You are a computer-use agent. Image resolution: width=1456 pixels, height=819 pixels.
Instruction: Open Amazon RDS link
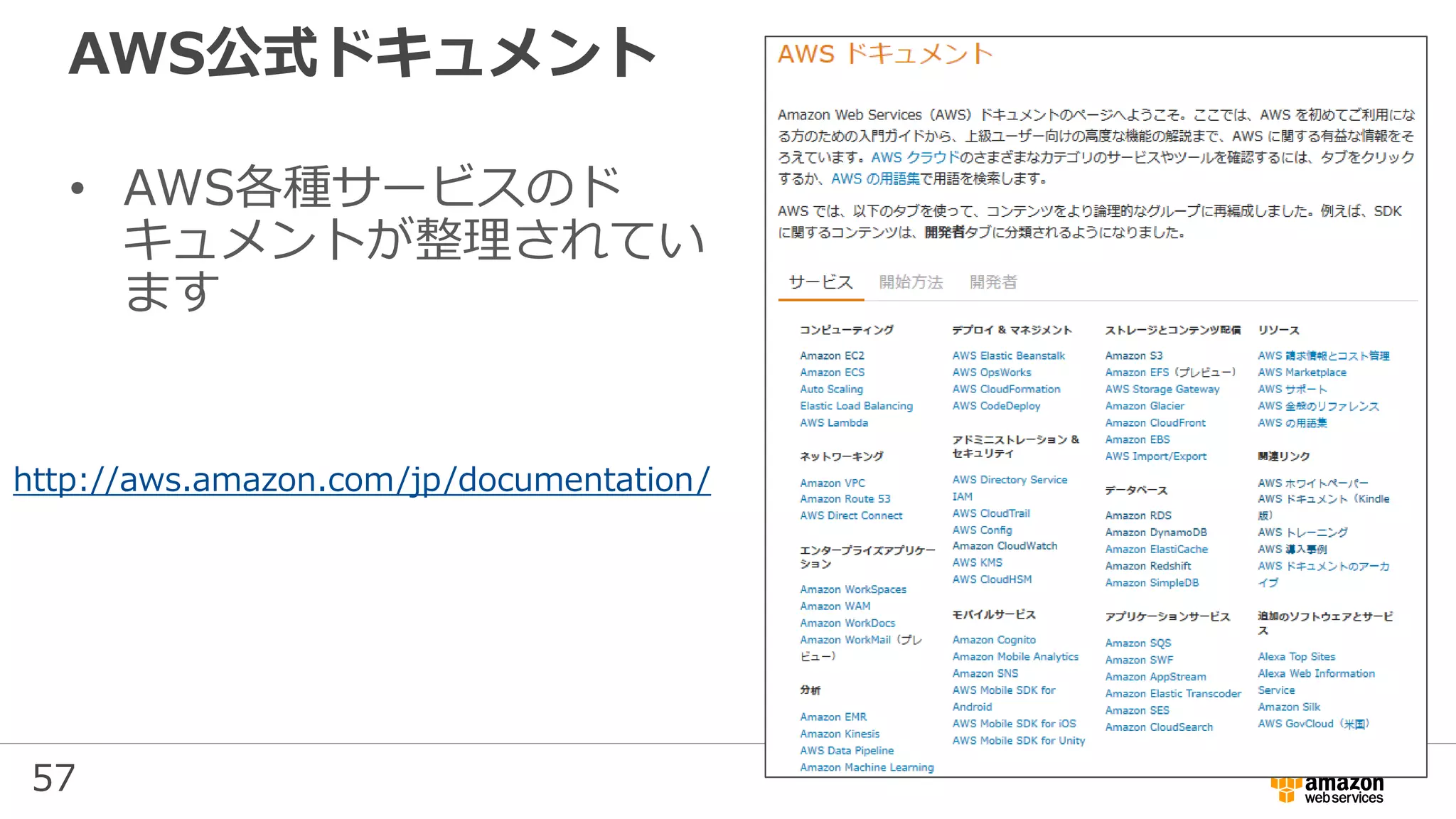click(x=1138, y=516)
